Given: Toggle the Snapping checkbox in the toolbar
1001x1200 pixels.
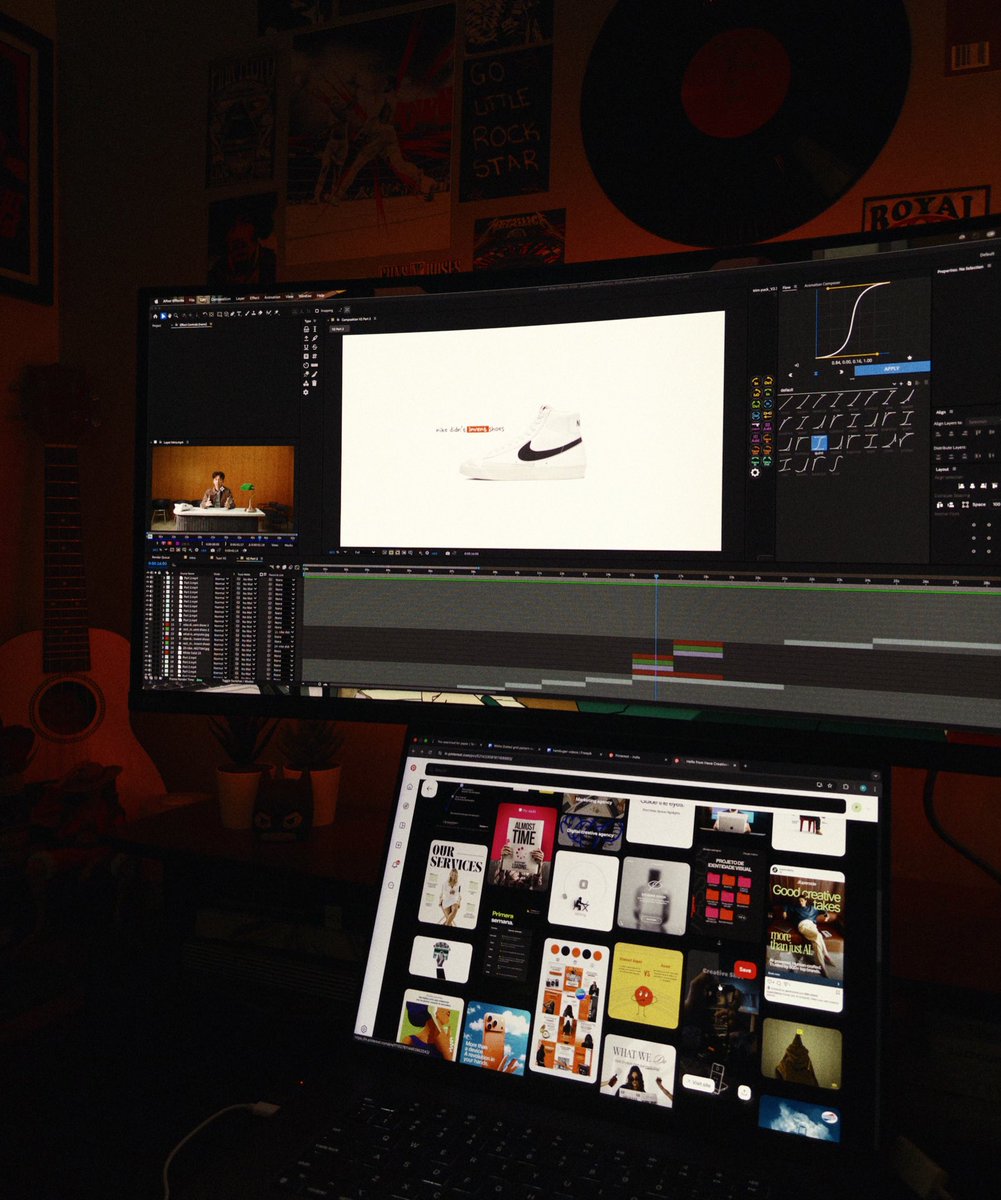Looking at the screenshot, I should tap(317, 311).
